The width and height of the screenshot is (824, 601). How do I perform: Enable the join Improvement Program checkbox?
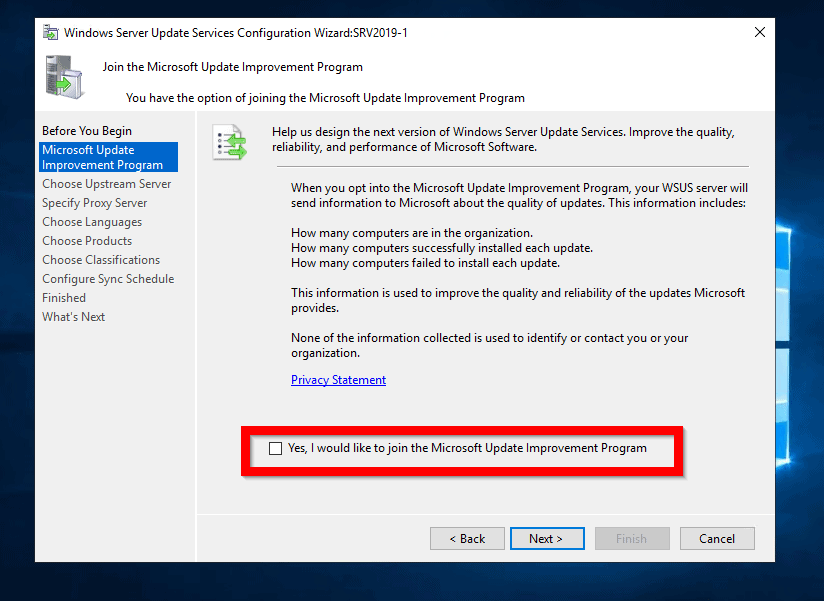(x=275, y=448)
